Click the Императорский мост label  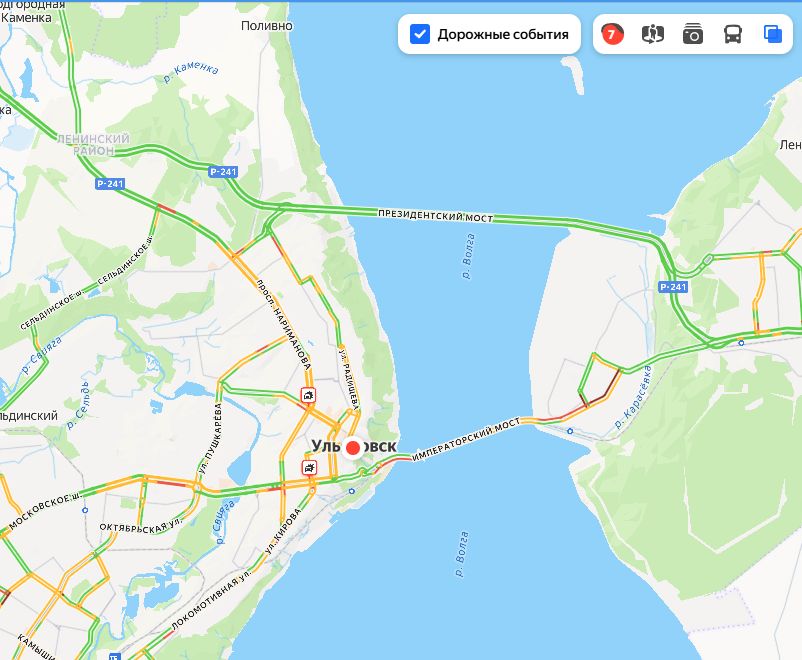coord(466,439)
